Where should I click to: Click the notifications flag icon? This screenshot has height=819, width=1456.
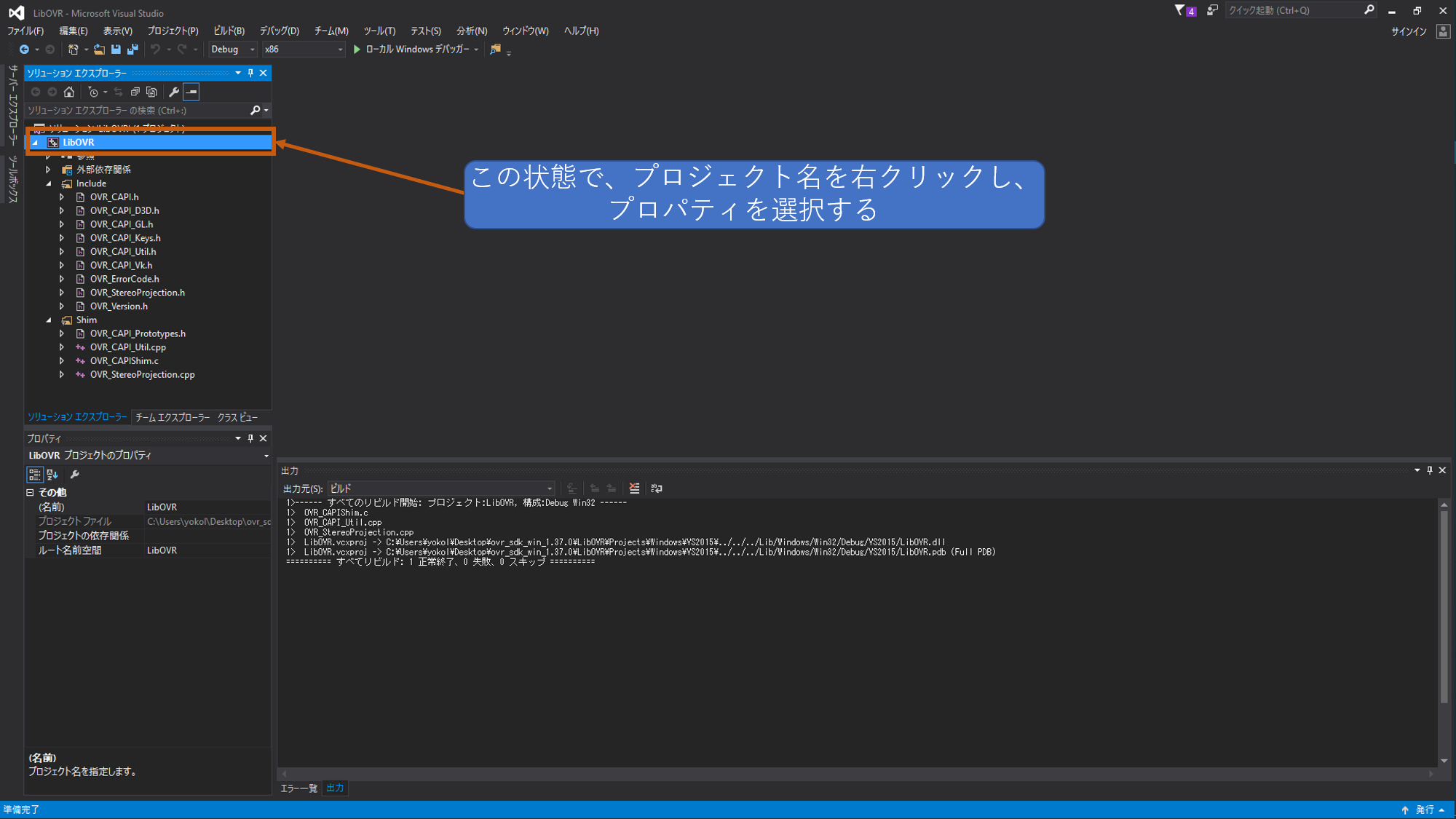coord(1180,10)
